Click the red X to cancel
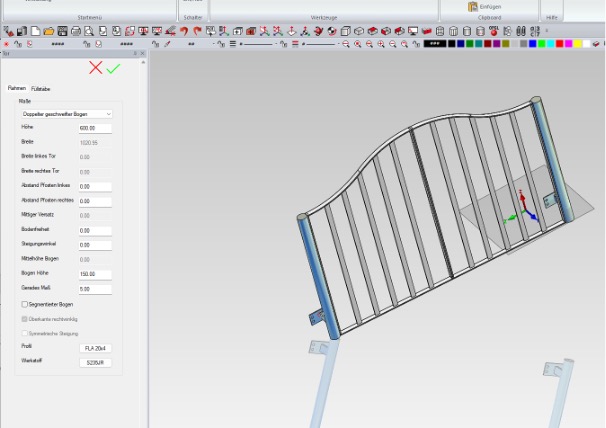Image resolution: width=606 pixels, height=428 pixels. point(95,68)
